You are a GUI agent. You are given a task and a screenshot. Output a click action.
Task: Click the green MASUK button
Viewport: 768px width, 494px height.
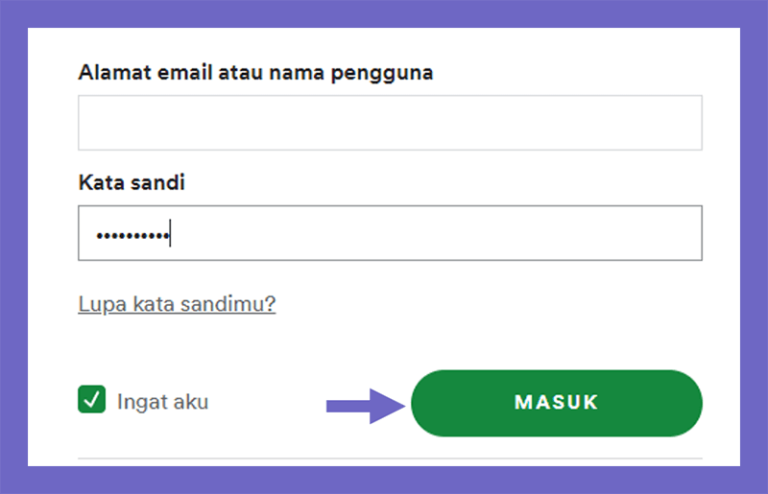point(556,403)
